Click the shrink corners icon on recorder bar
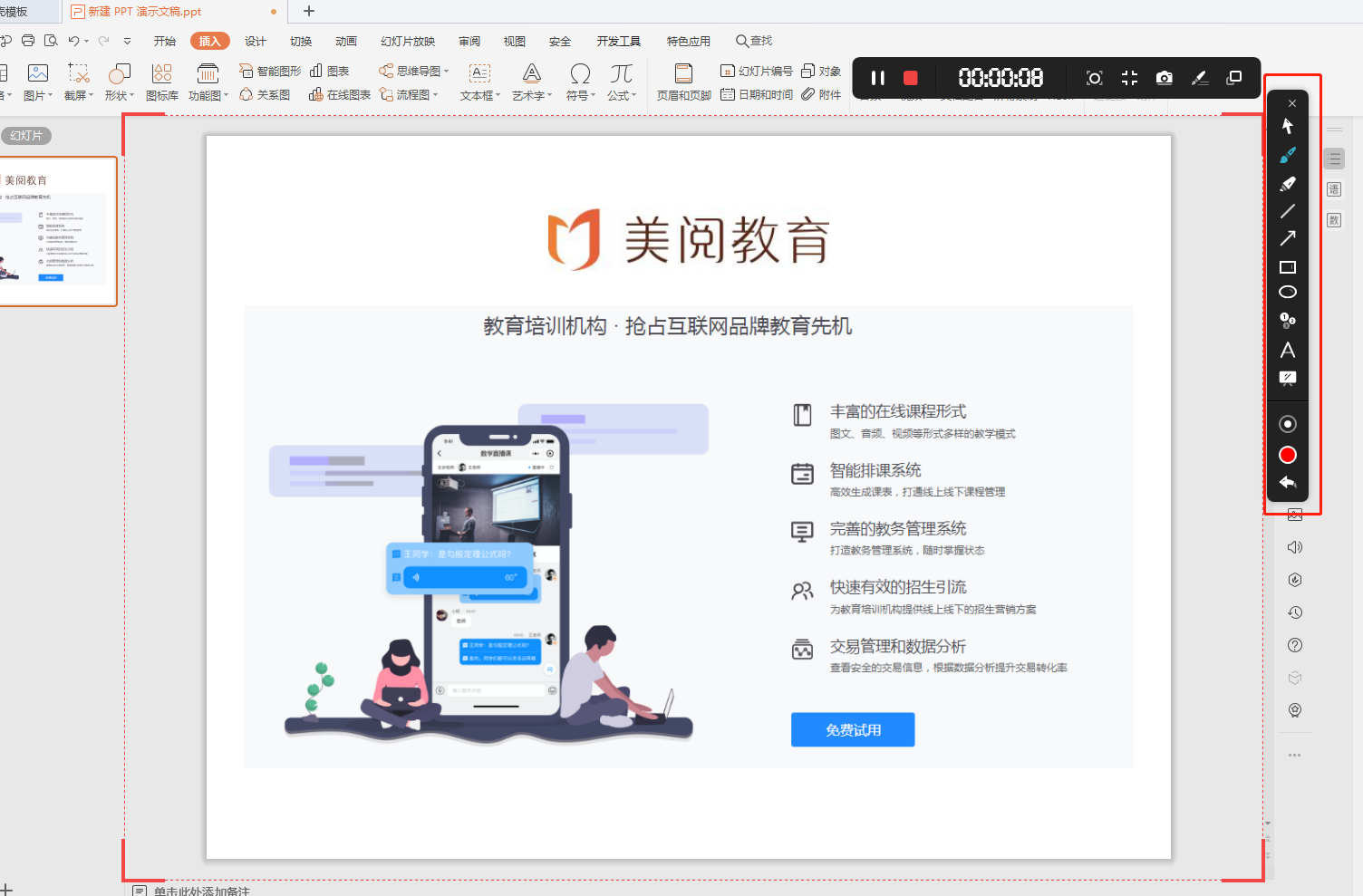The width and height of the screenshot is (1363, 896). click(1129, 78)
